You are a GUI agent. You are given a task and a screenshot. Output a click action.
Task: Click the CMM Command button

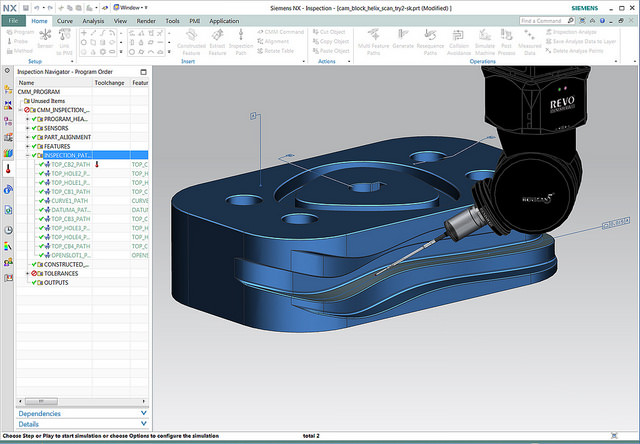pyautogui.click(x=281, y=32)
